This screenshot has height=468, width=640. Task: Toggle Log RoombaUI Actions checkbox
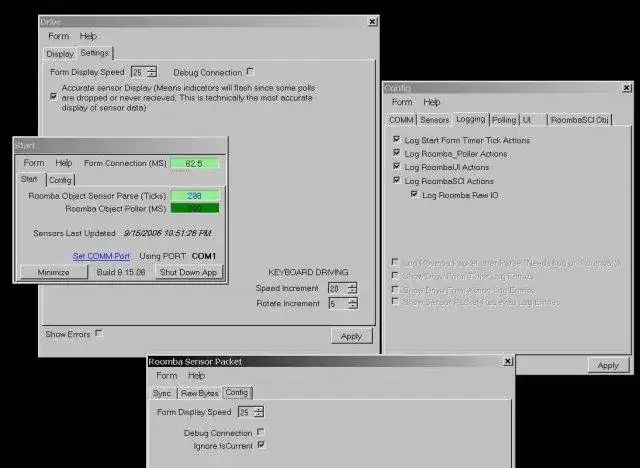(396, 166)
